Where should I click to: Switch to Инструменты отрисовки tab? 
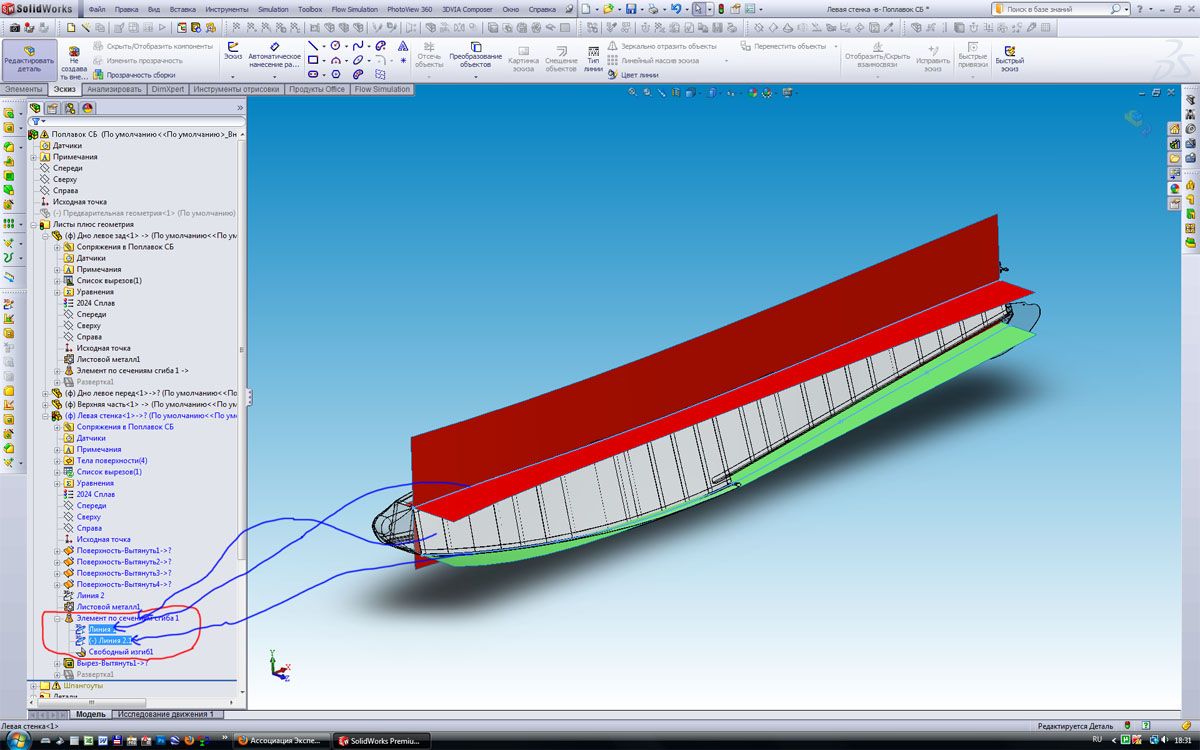(236, 89)
